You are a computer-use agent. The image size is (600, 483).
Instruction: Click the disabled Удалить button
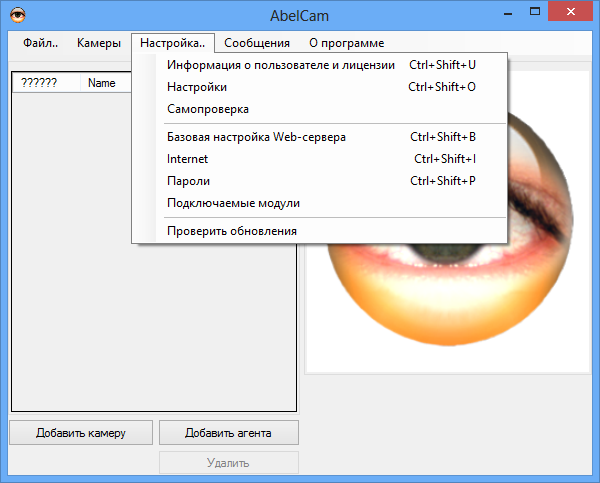[x=229, y=463]
